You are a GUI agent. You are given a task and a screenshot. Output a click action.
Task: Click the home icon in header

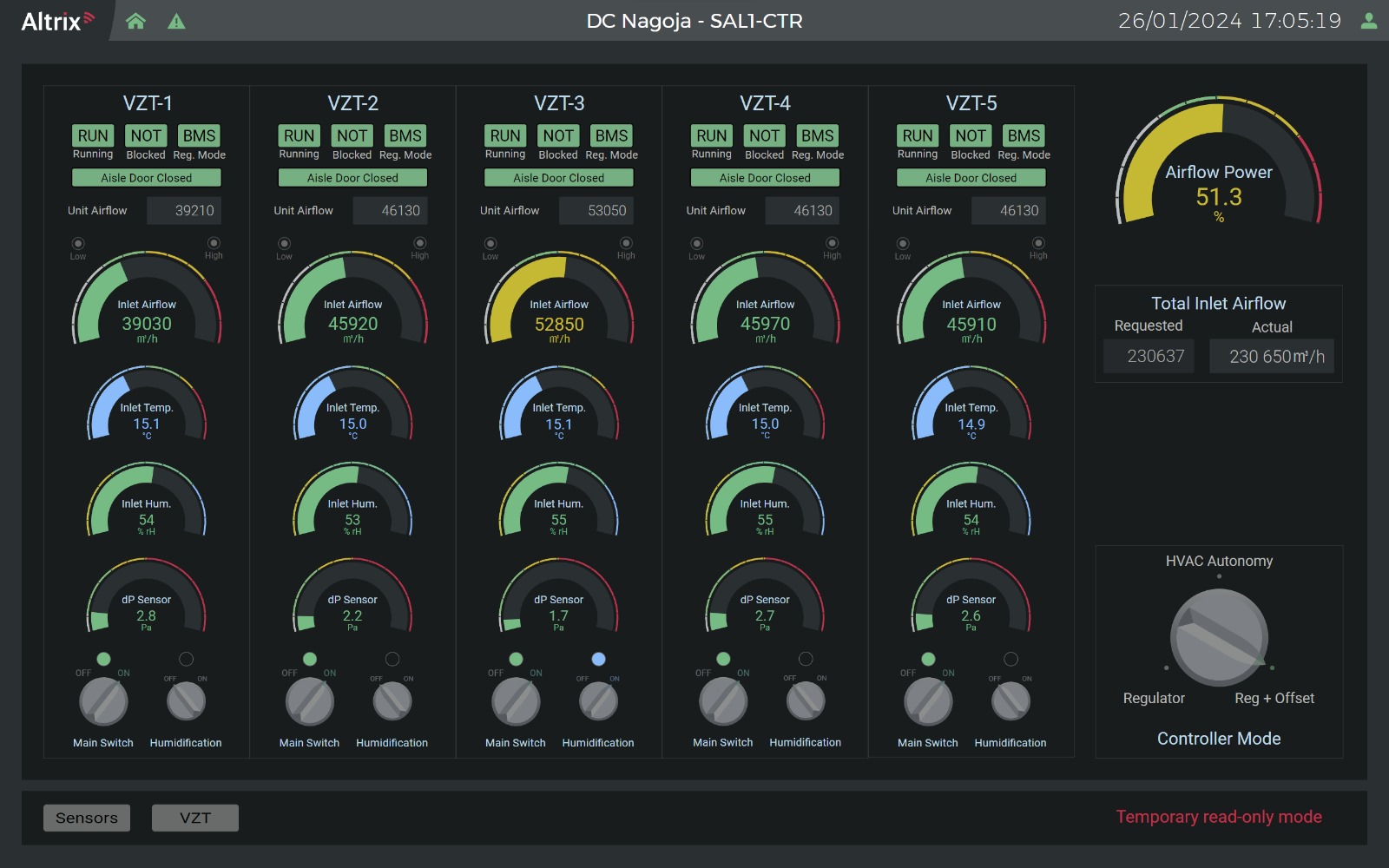(x=135, y=21)
